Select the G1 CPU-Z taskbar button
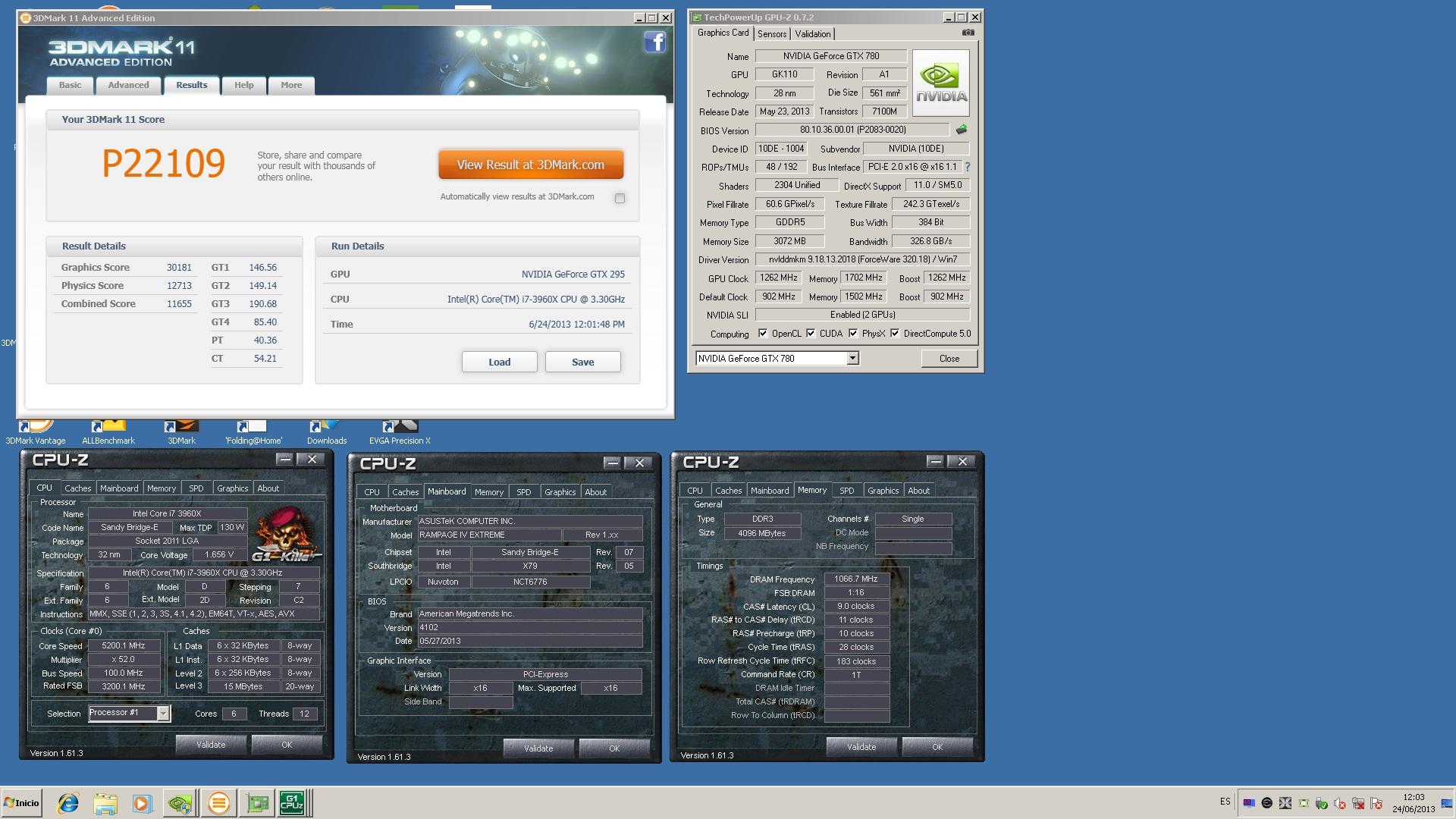1456x819 pixels. coord(293,803)
